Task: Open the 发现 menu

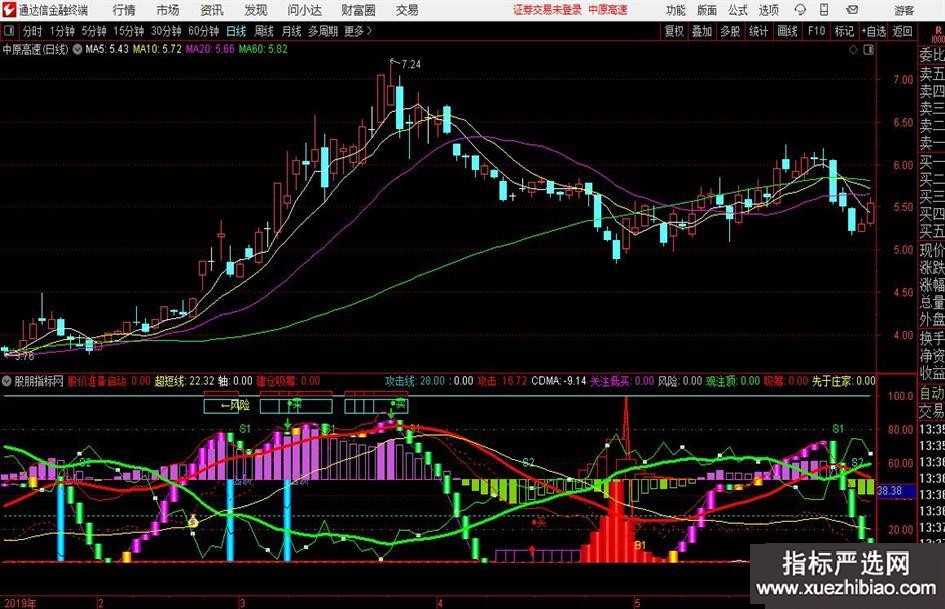Action: coord(256,10)
